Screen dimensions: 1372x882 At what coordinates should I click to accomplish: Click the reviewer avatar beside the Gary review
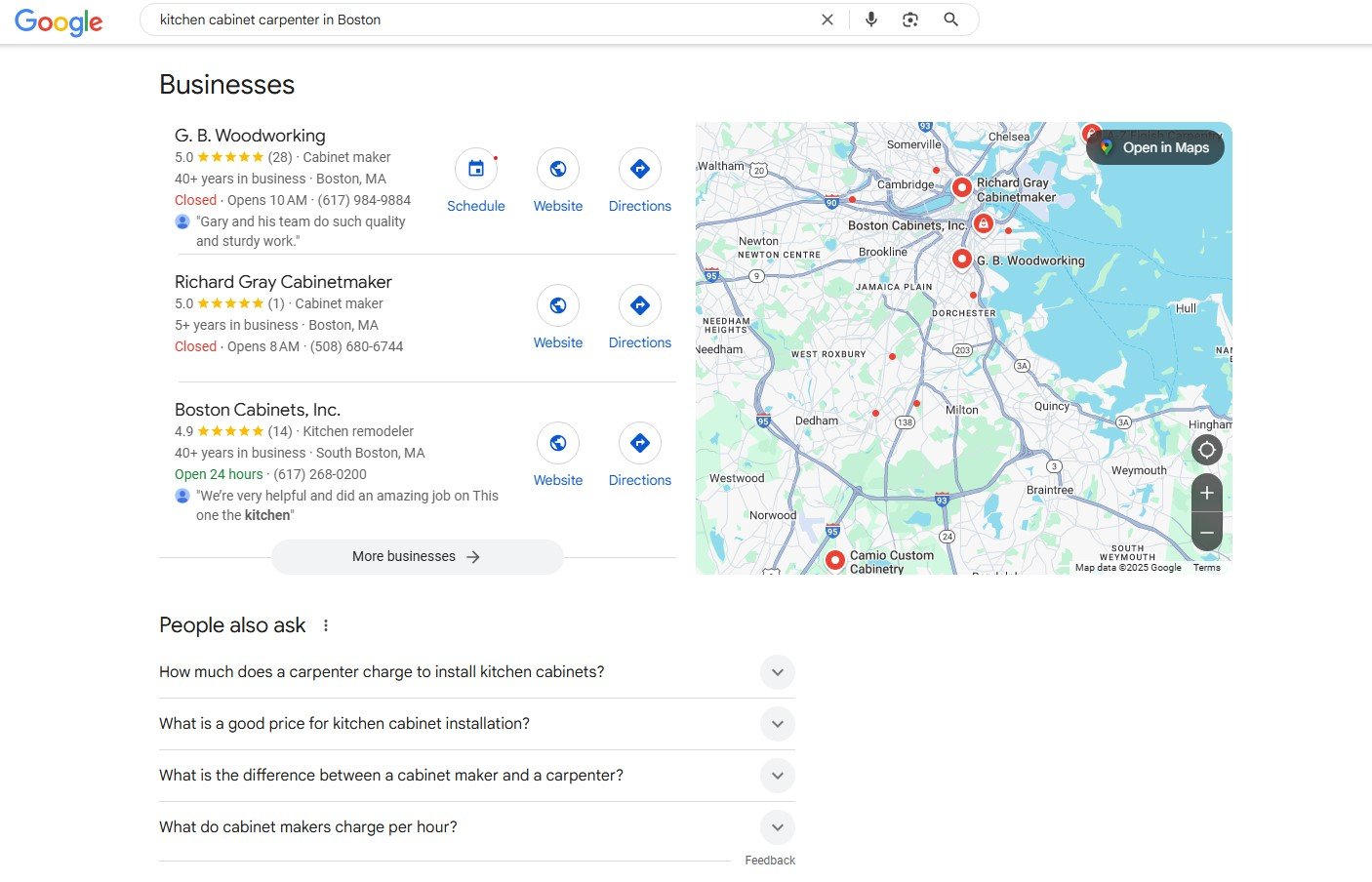182,221
